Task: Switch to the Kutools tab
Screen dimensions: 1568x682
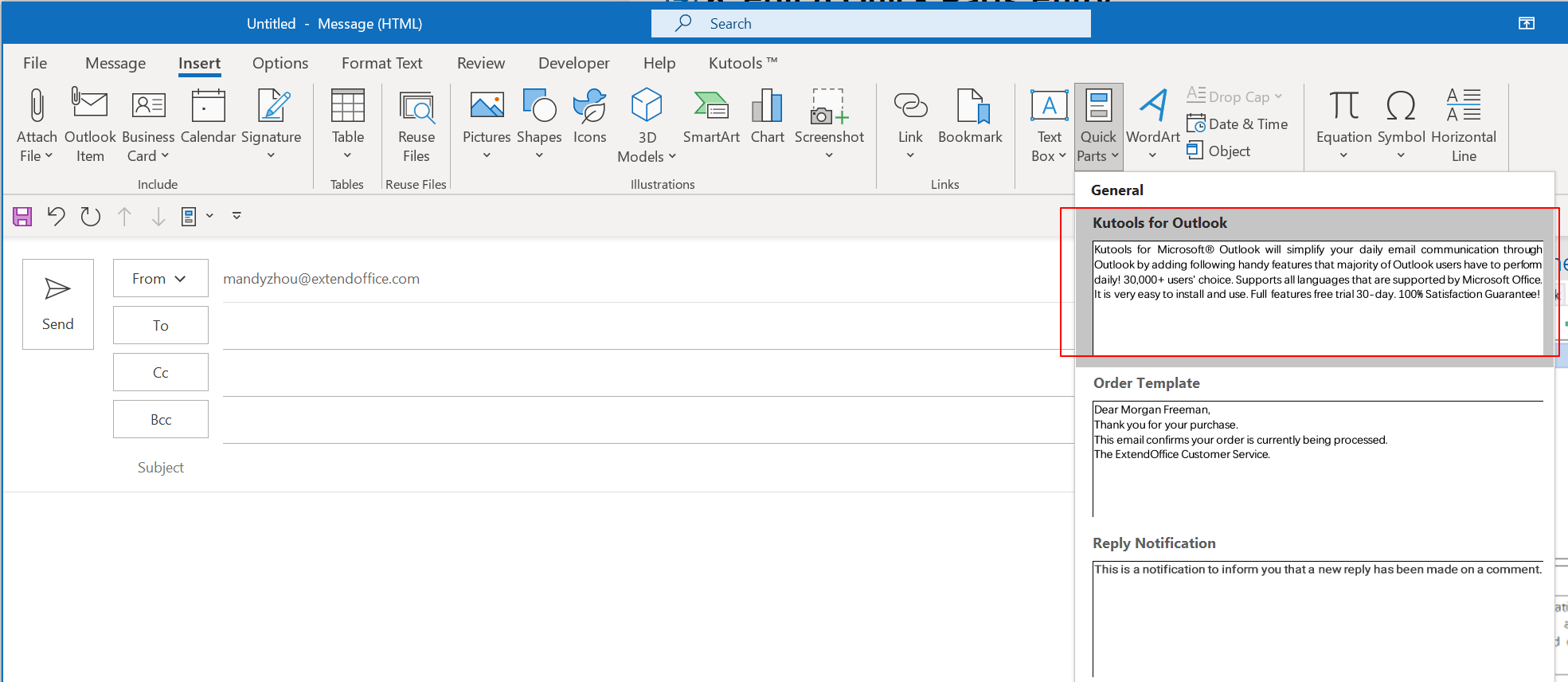Action: (x=743, y=63)
